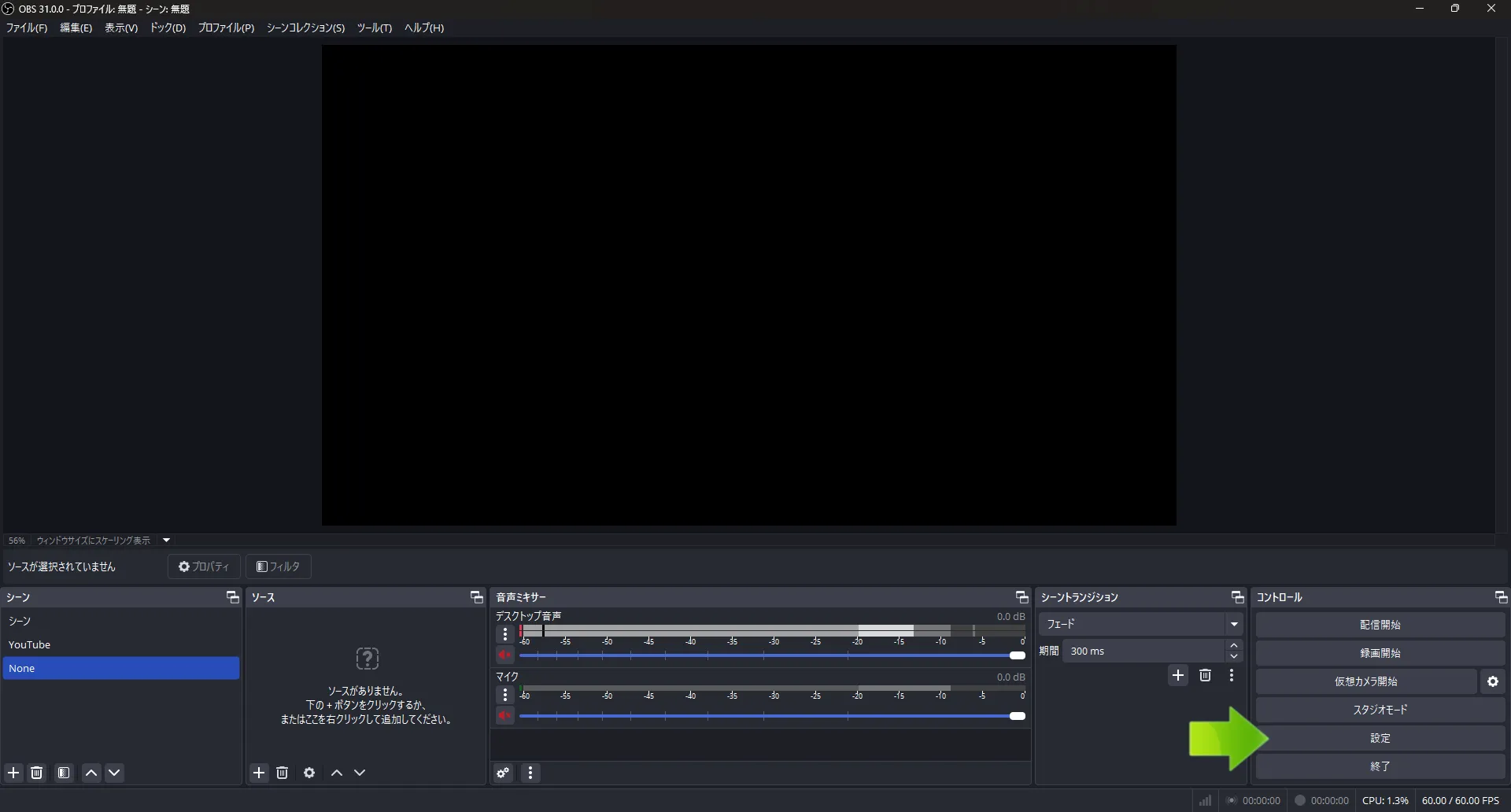Screen dimensions: 1511x812
Task: Open the ツール(T) menu
Action: [x=374, y=28]
